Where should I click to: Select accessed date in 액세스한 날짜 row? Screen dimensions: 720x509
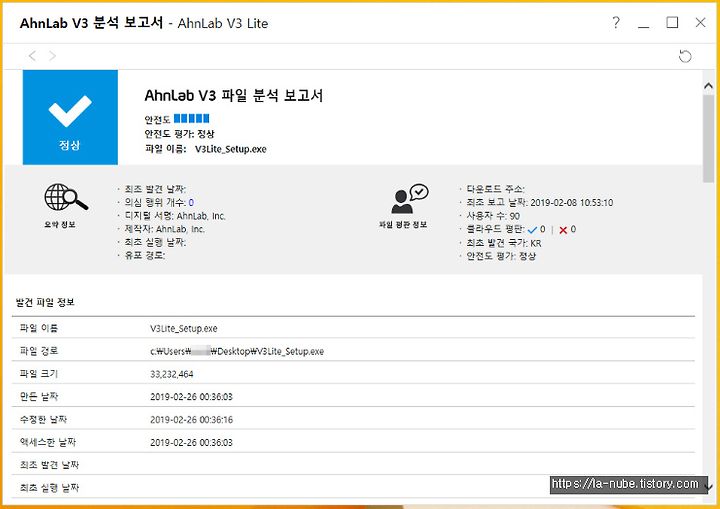[191, 443]
